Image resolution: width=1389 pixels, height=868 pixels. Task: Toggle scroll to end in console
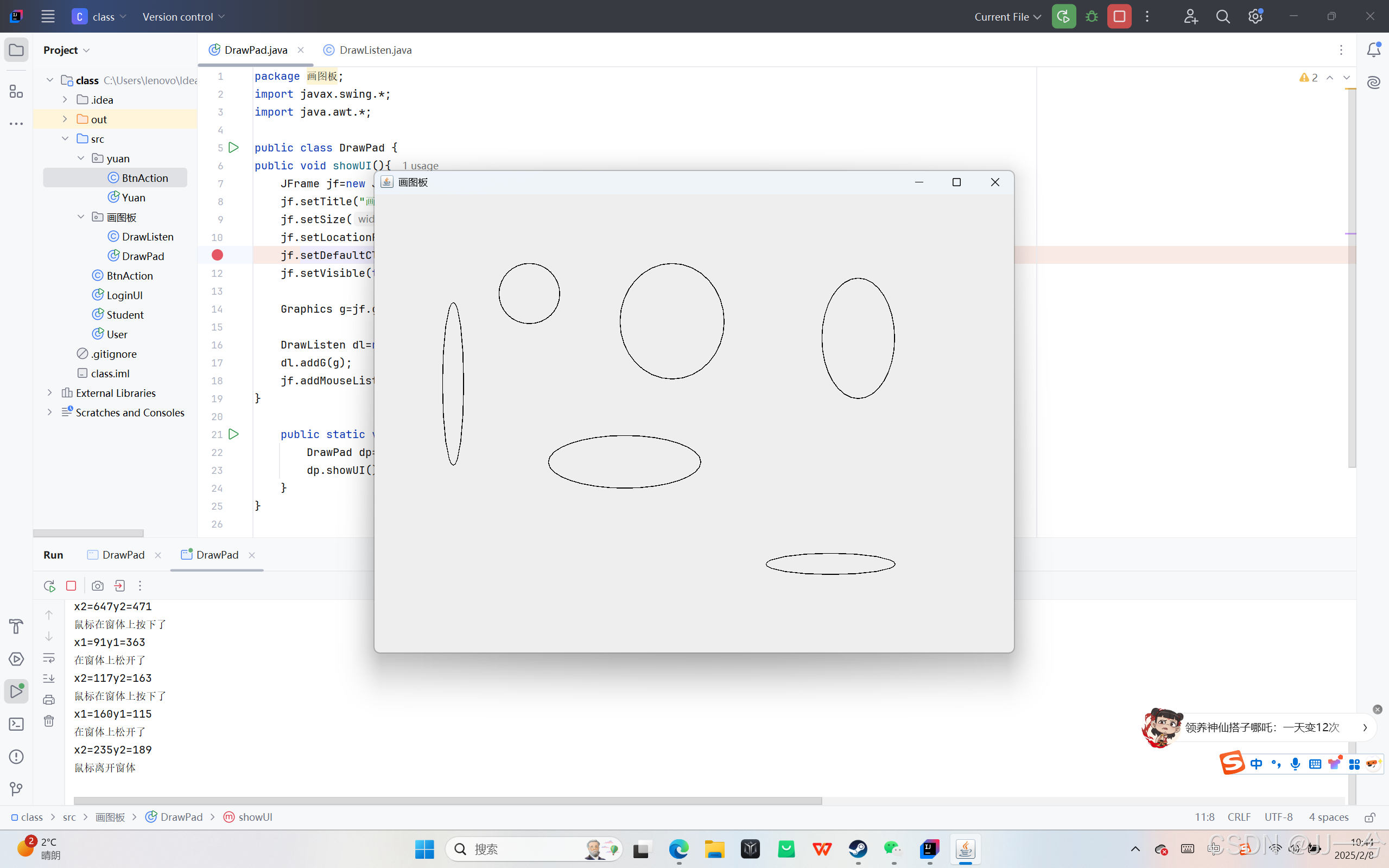tap(49, 679)
